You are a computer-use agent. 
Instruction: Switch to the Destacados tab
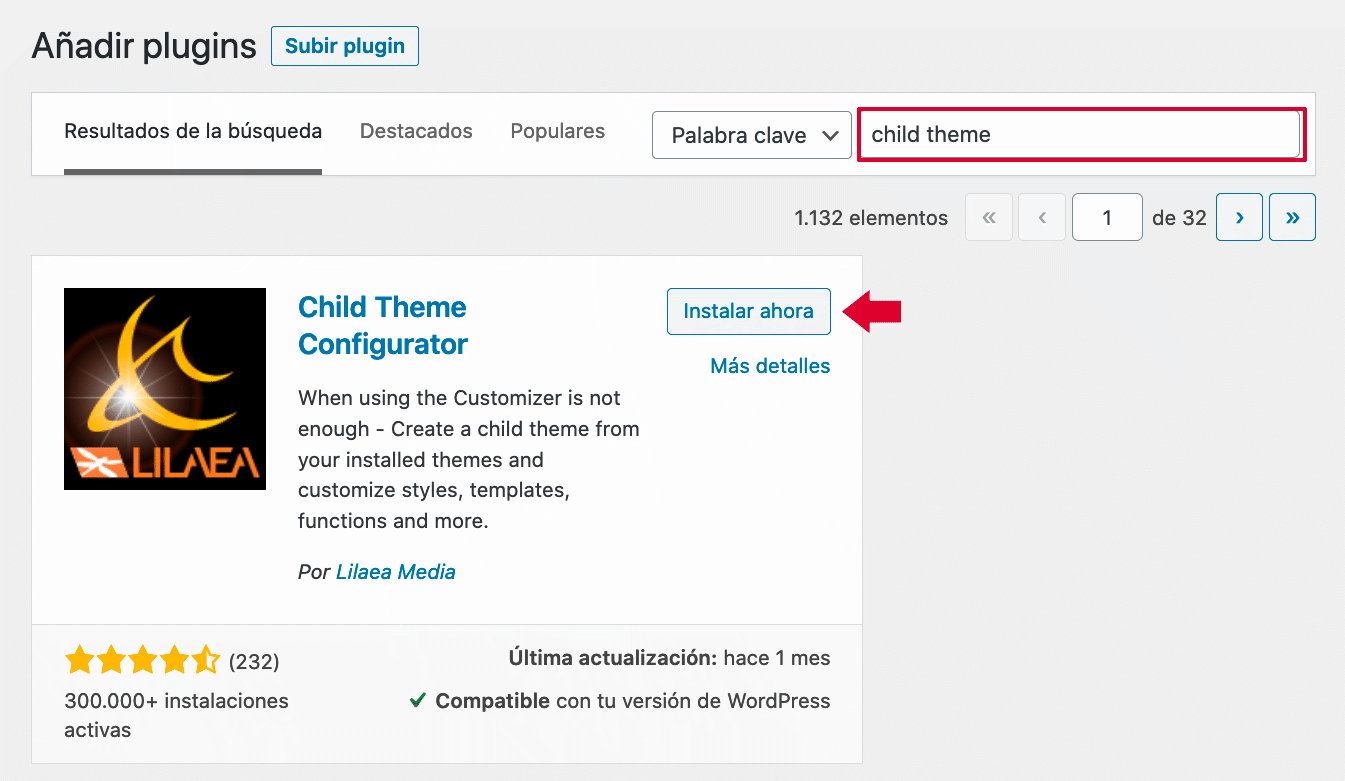416,131
